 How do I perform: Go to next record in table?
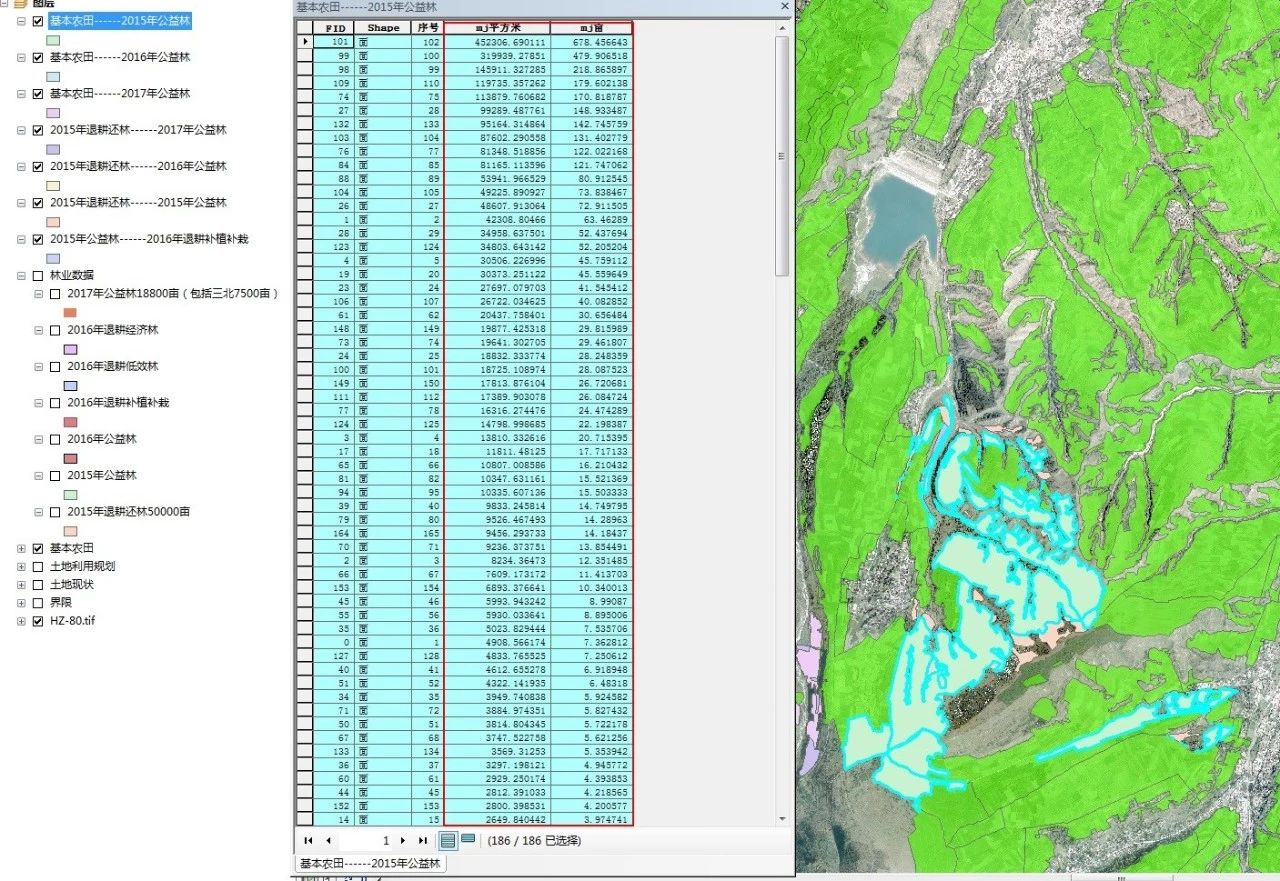pyautogui.click(x=403, y=841)
